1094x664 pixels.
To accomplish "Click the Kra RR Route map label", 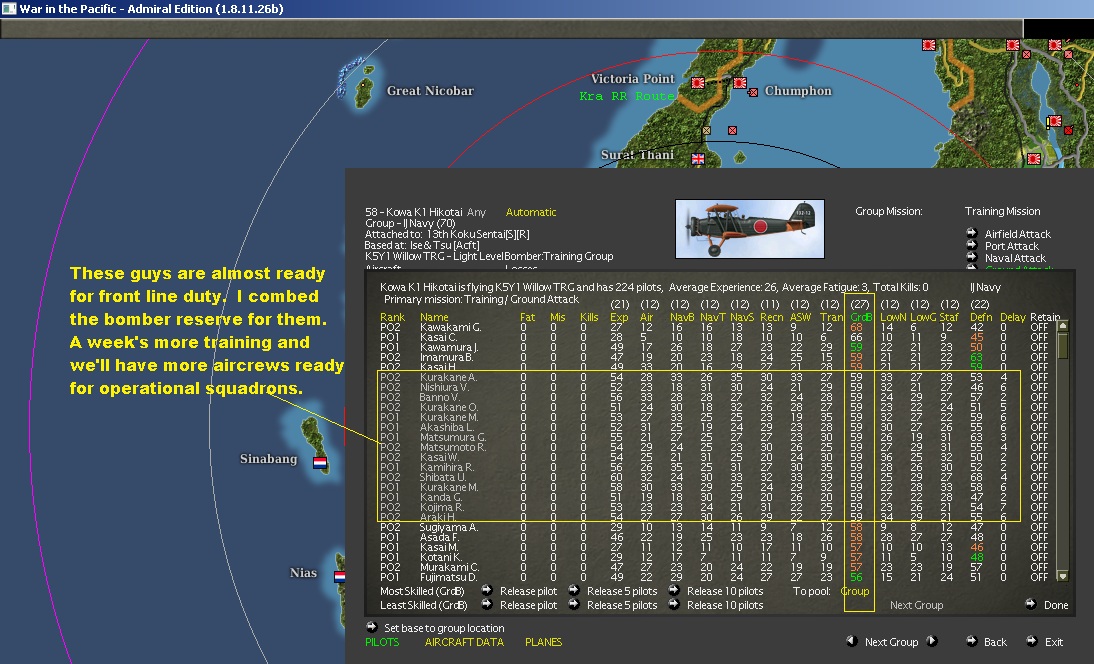I will (x=627, y=96).
